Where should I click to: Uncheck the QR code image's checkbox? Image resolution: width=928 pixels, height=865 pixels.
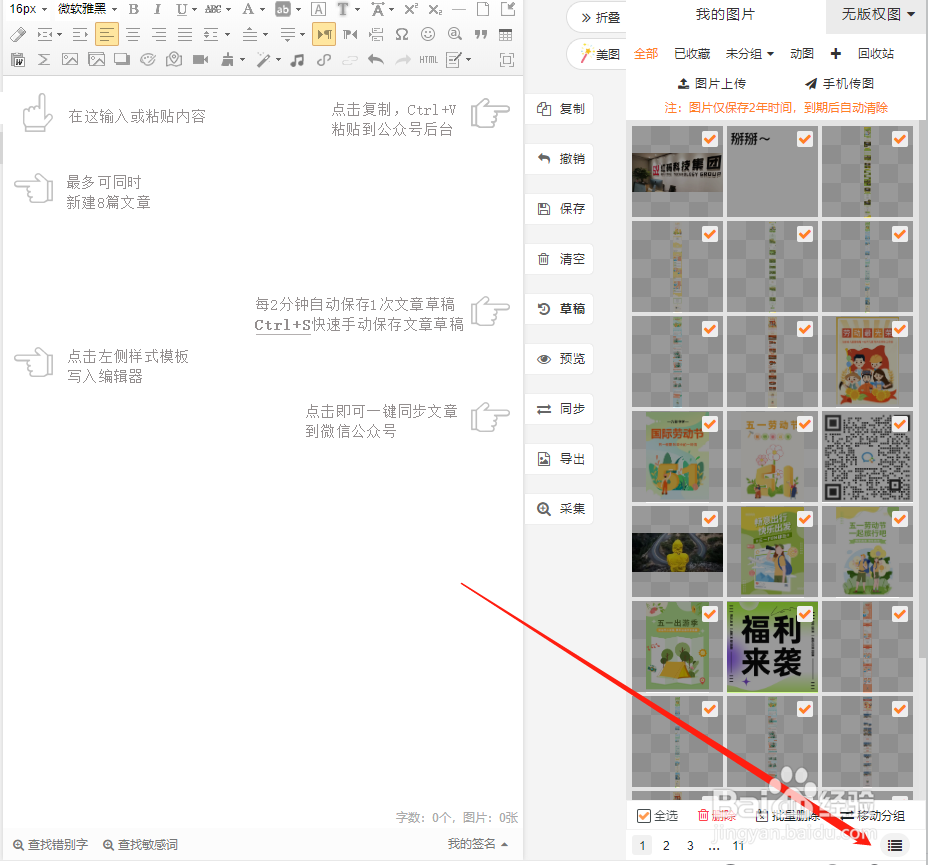[x=899, y=423]
